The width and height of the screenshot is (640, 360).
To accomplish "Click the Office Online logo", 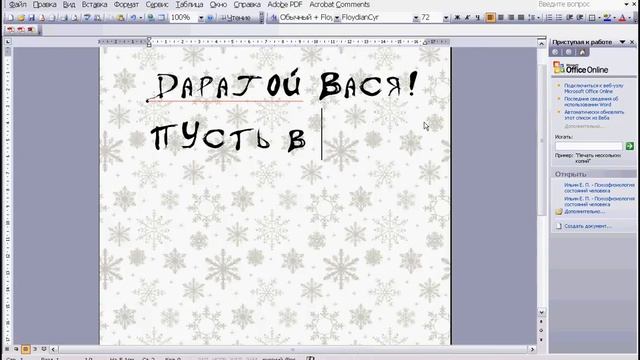I will 581,68.
